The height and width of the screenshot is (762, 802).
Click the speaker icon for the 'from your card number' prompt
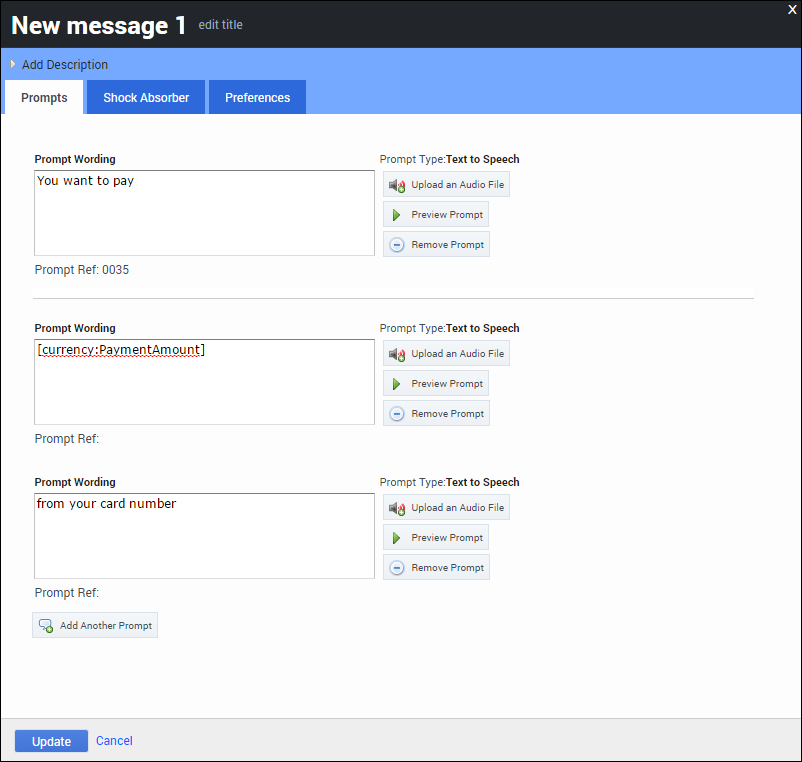coord(397,508)
